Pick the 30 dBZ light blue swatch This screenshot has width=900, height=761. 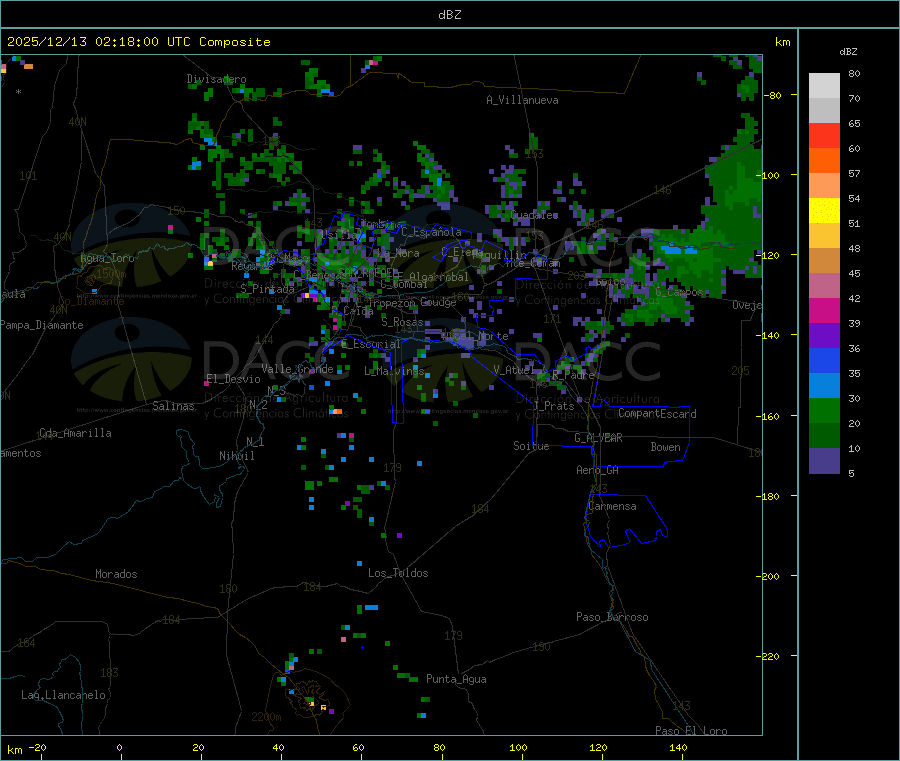pos(824,386)
